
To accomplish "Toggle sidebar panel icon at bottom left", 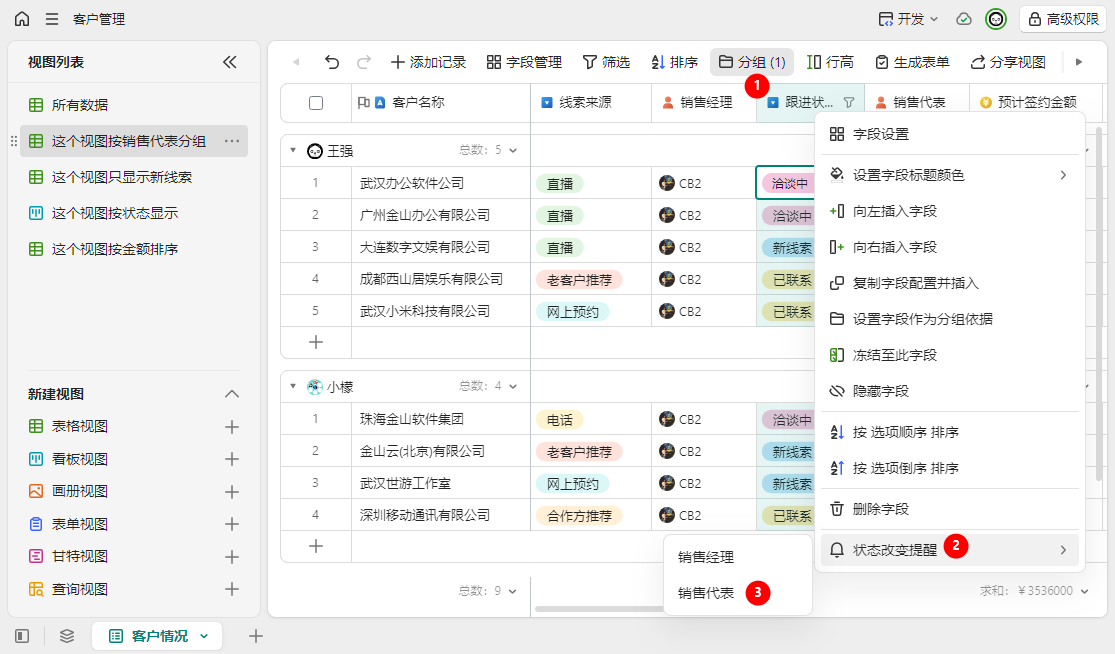I will point(22,636).
